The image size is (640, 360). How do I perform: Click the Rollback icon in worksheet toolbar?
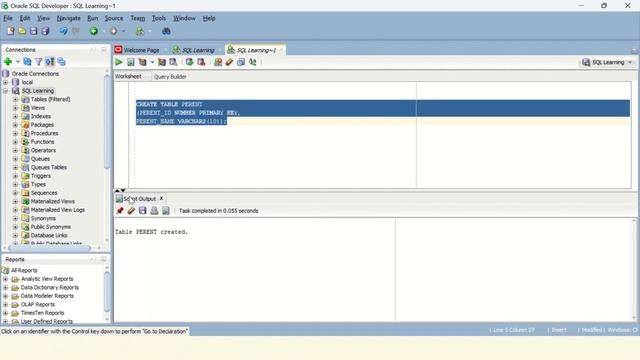201,62
